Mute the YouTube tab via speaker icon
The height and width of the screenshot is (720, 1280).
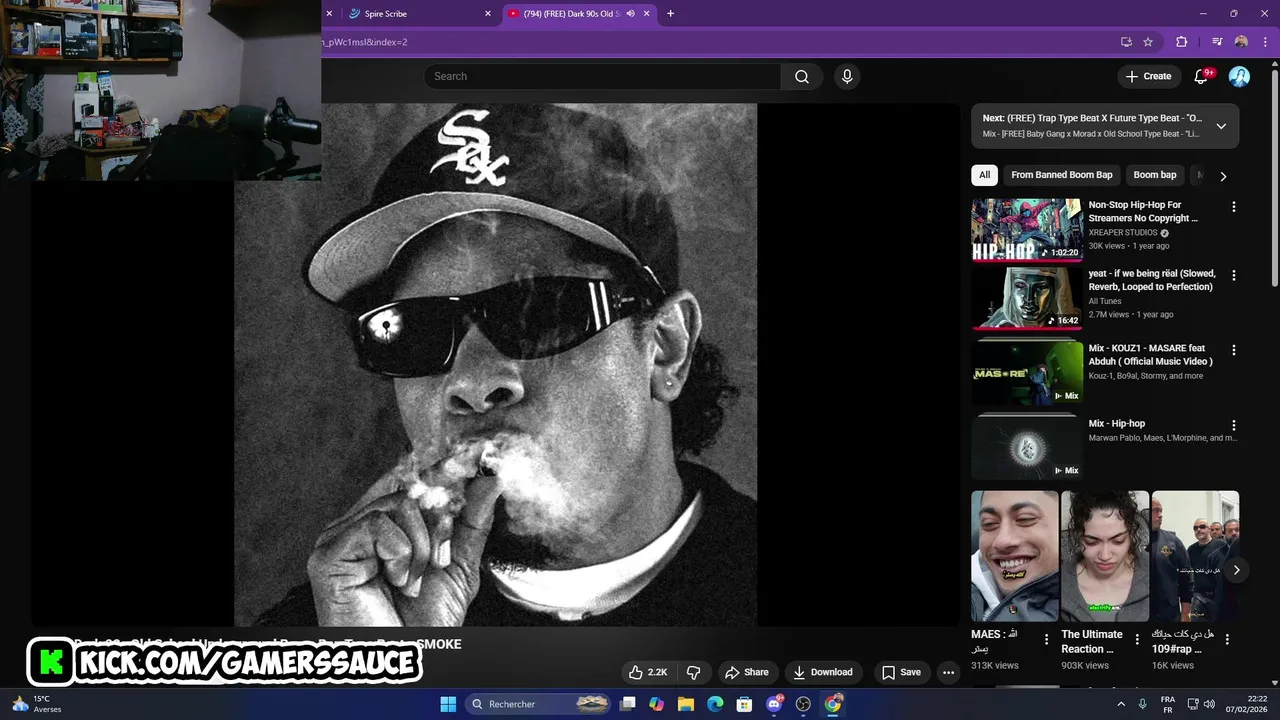[x=630, y=14]
